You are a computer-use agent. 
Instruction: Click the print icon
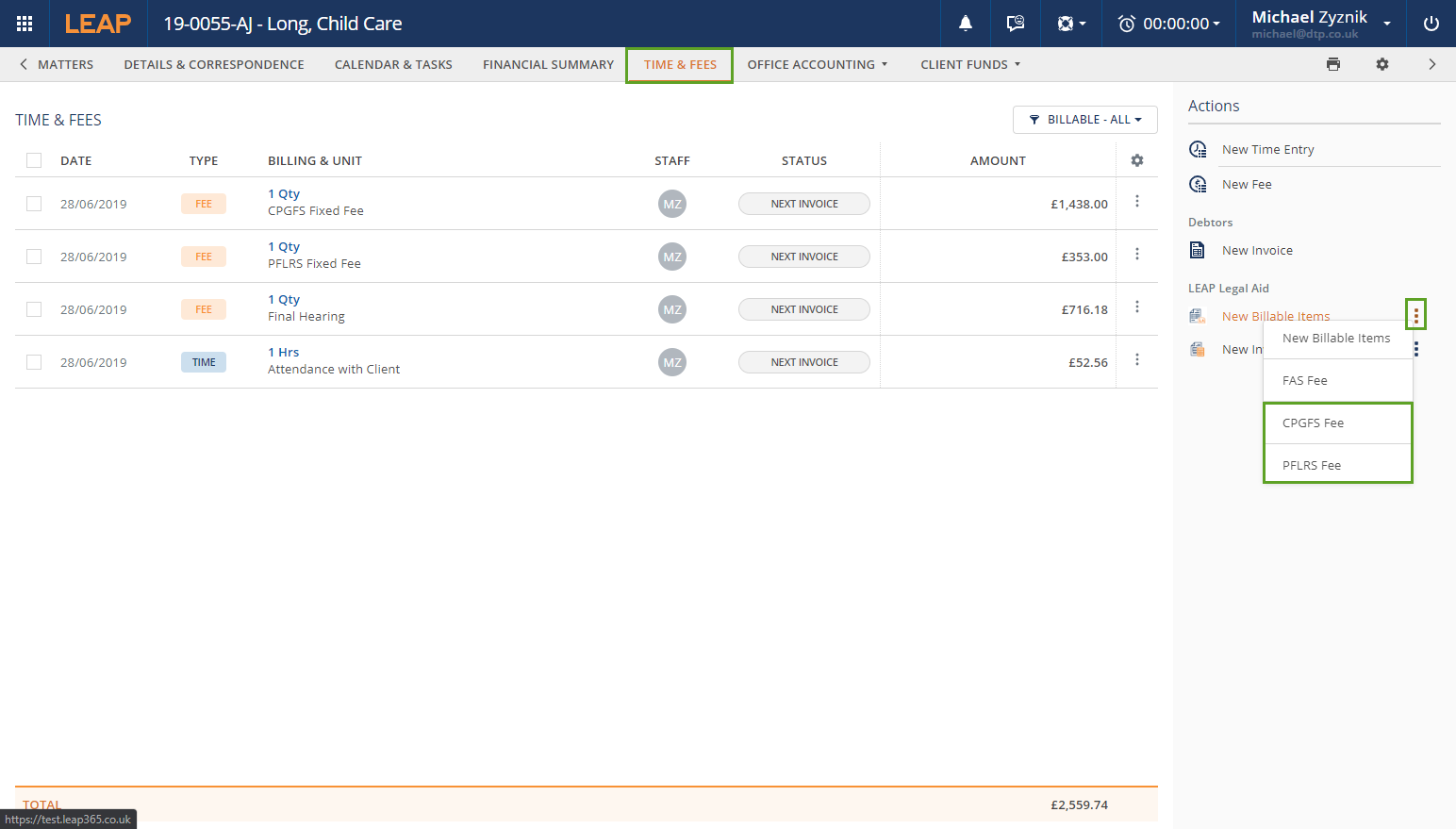[x=1333, y=64]
